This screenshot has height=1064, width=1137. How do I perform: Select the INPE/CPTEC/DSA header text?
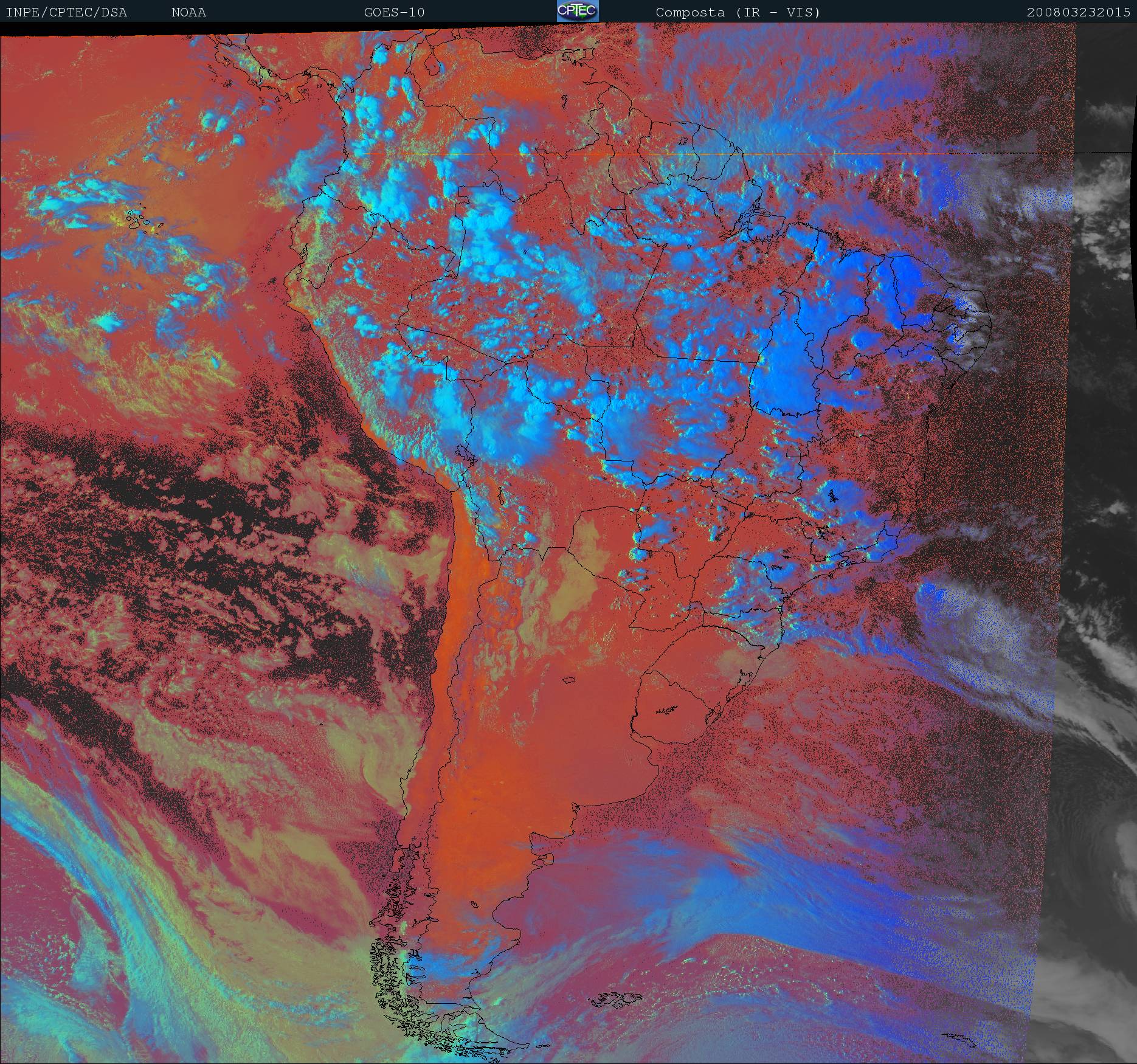pyautogui.click(x=66, y=12)
